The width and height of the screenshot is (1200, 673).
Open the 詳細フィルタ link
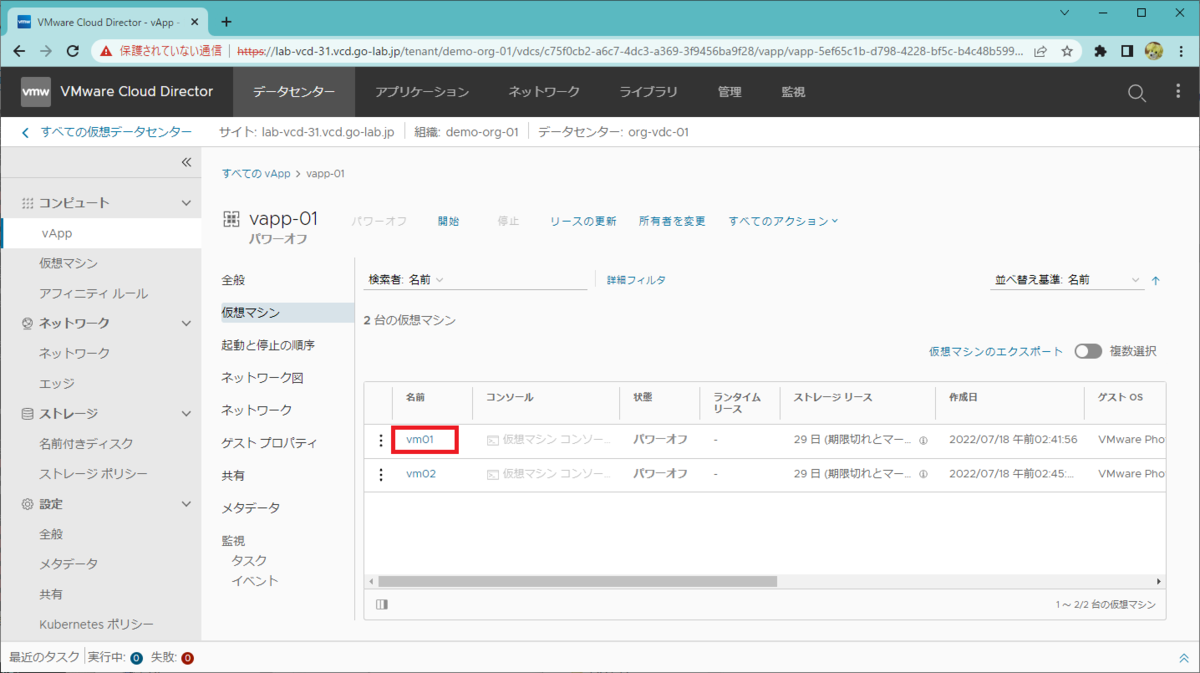pos(636,281)
